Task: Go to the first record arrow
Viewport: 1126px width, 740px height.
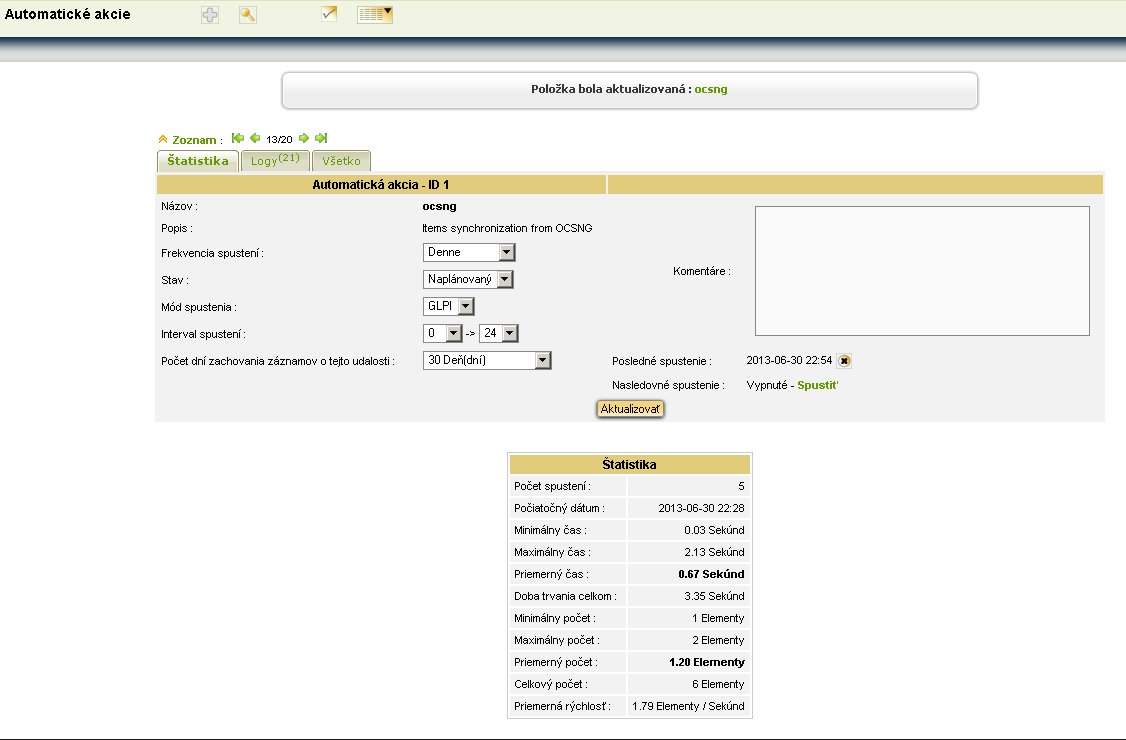Action: tap(238, 138)
